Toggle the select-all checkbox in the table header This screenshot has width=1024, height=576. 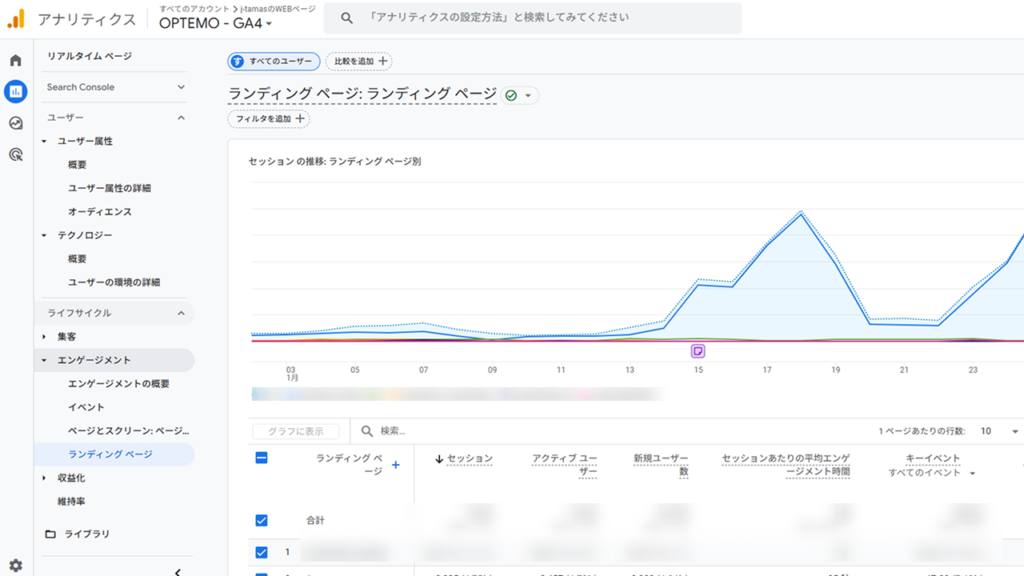(x=261, y=456)
